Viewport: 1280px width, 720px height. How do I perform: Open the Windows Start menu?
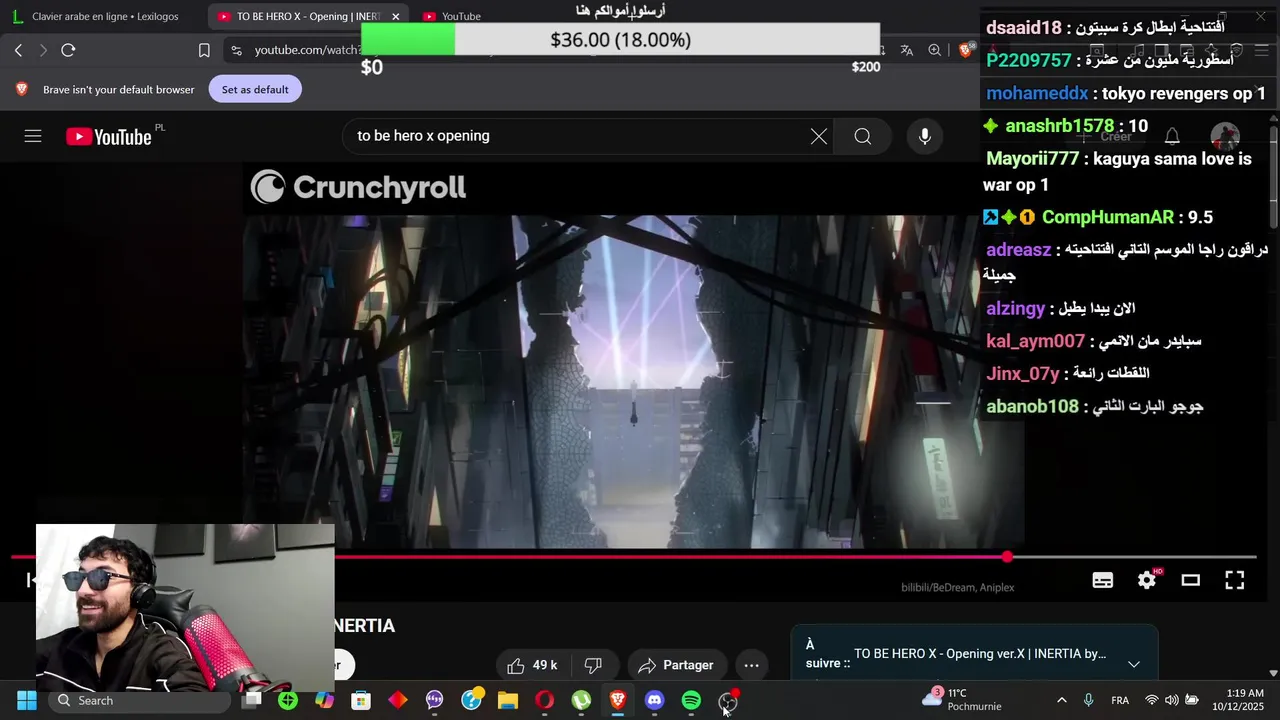point(27,700)
